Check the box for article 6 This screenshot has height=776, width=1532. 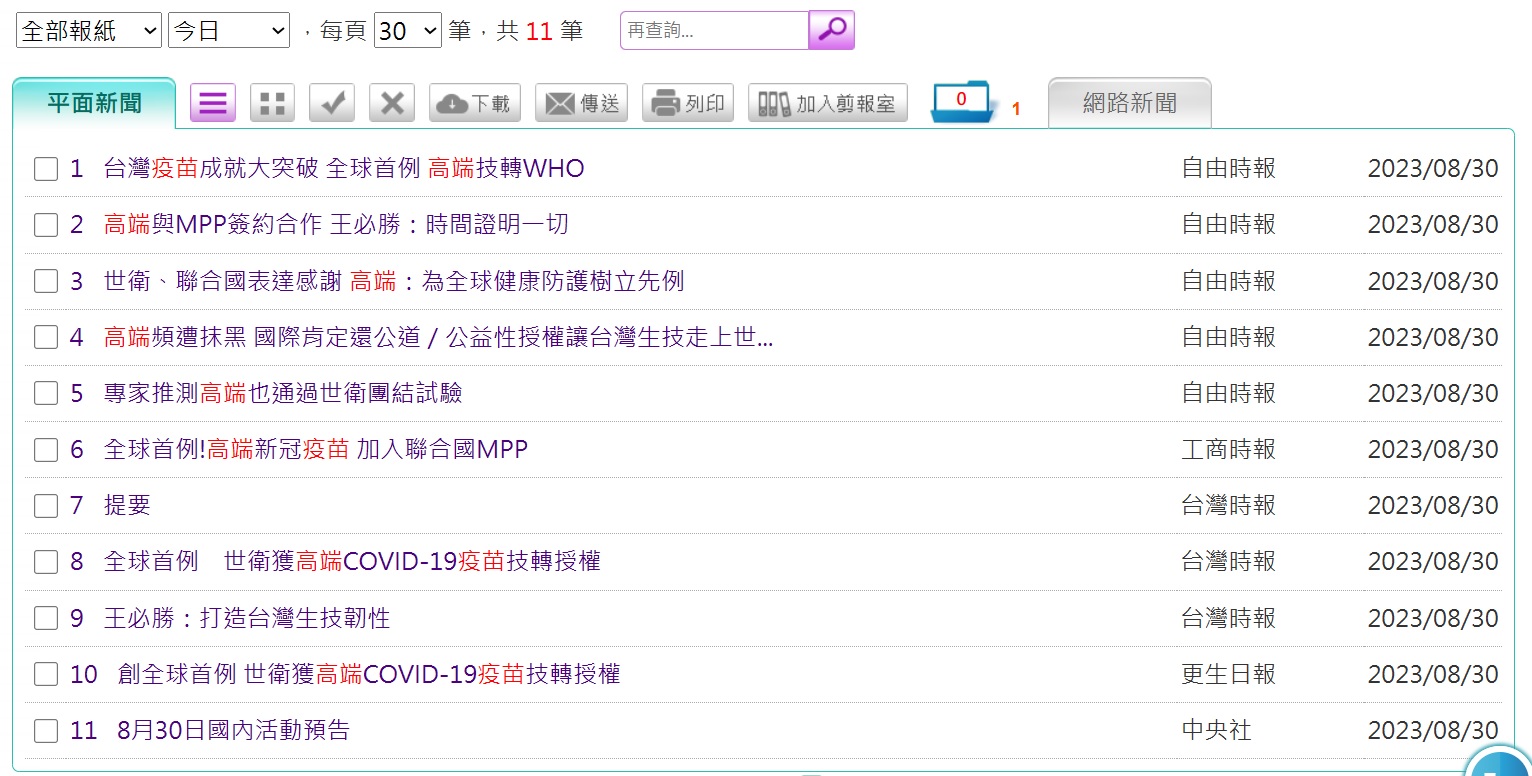46,450
